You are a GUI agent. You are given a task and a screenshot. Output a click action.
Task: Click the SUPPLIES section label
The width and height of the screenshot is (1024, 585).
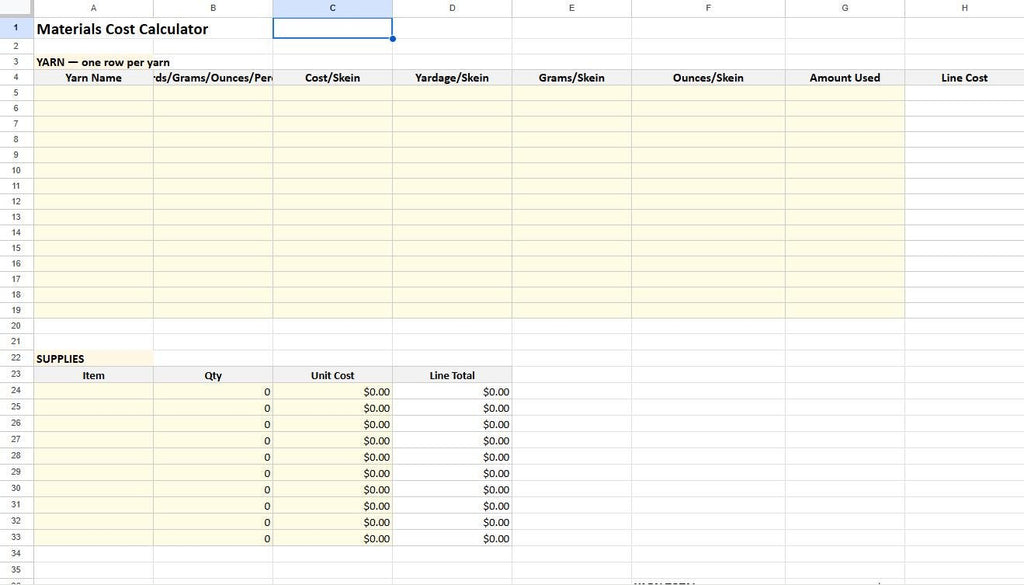(93, 358)
